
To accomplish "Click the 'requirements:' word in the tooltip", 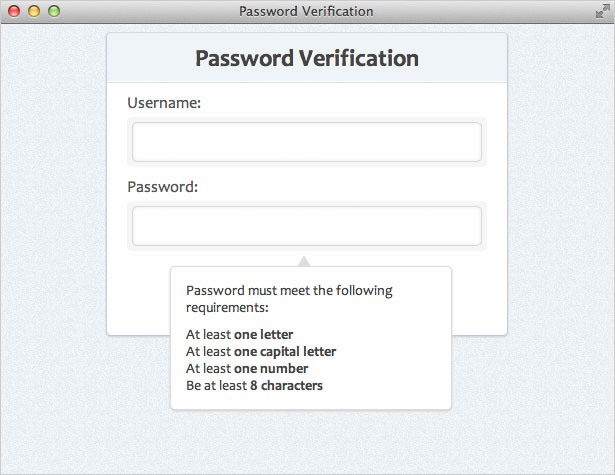I will point(227,308).
